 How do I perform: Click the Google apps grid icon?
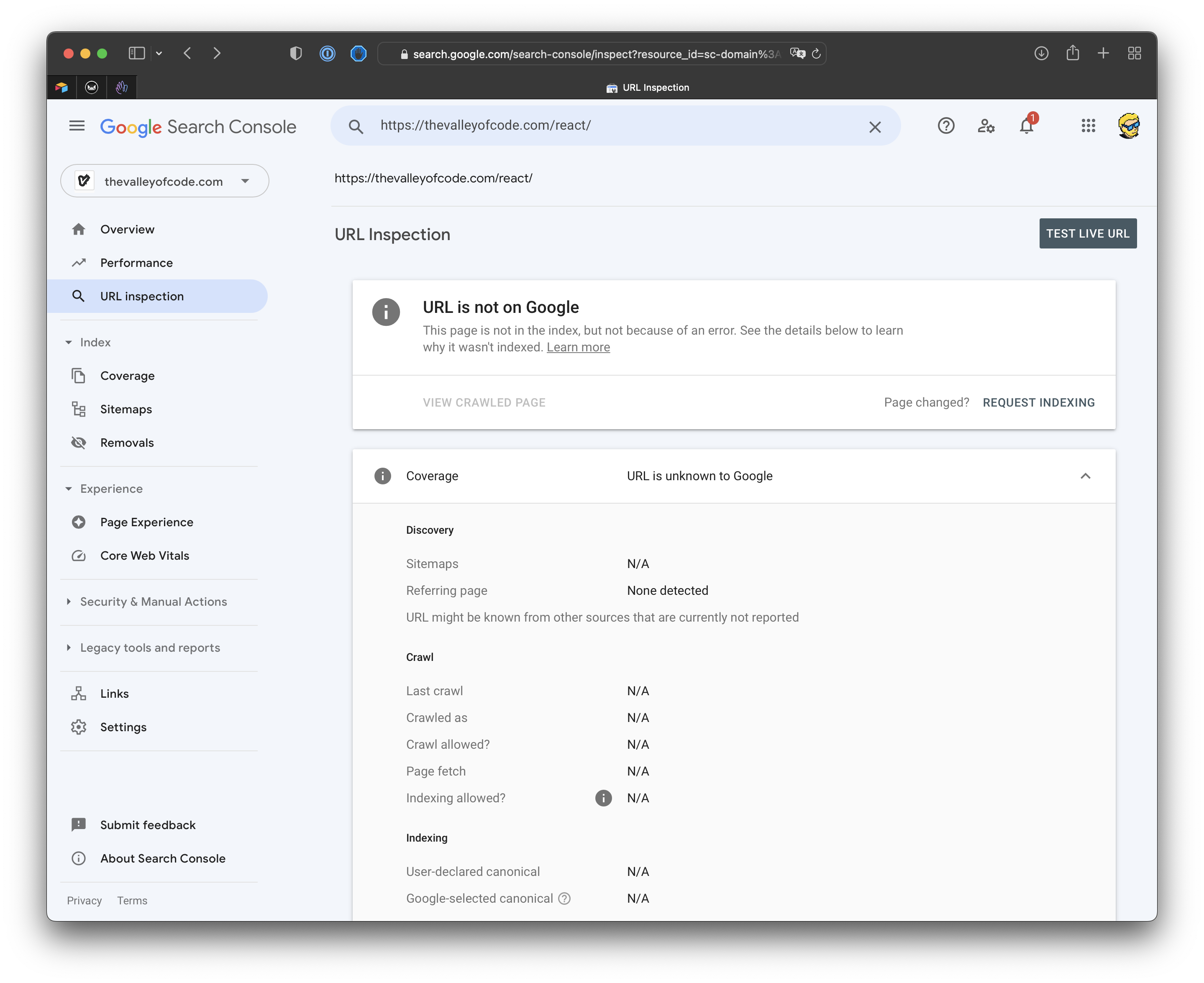tap(1088, 126)
